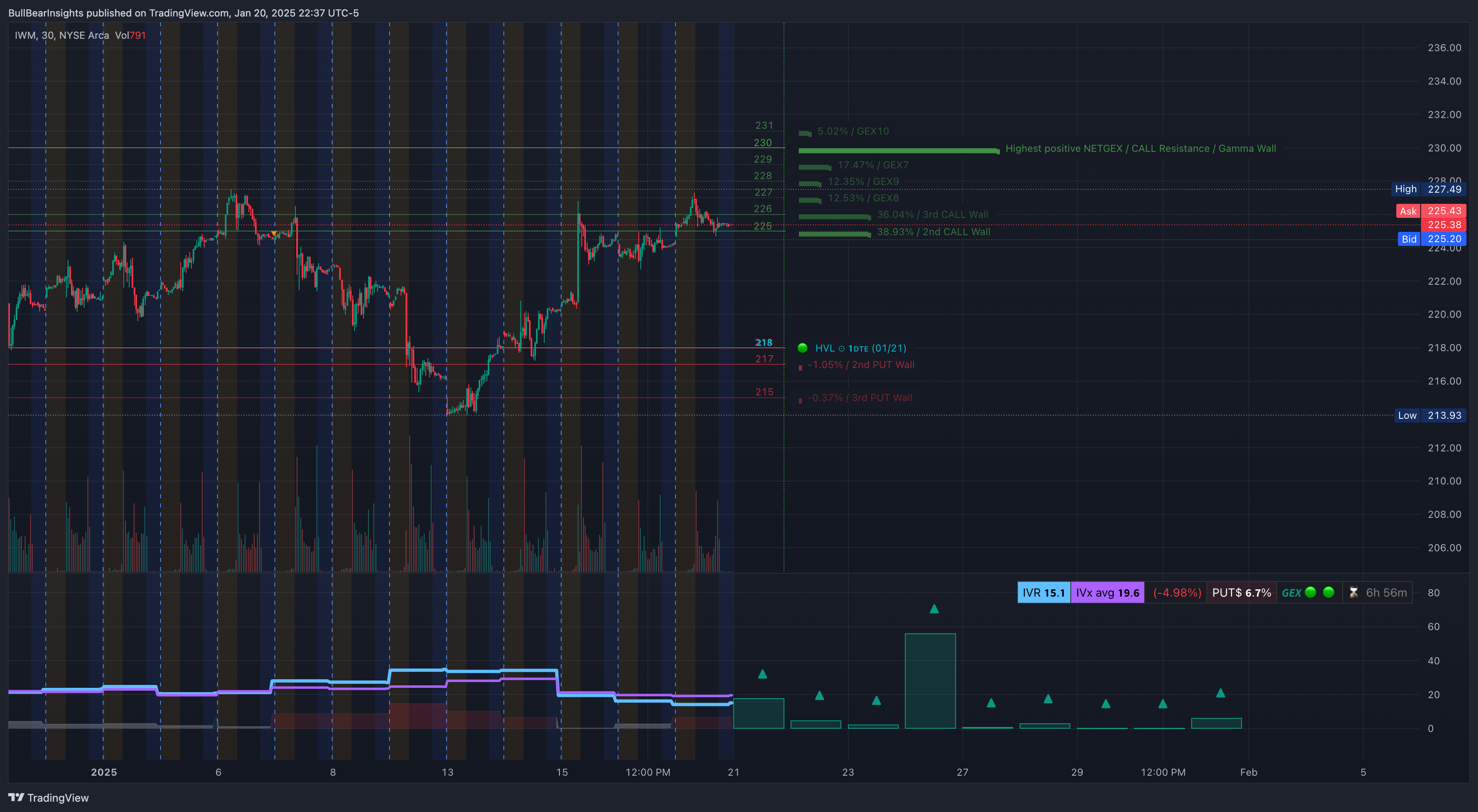Click the red 225.38 last price label
The image size is (1478, 812).
click(x=1444, y=225)
